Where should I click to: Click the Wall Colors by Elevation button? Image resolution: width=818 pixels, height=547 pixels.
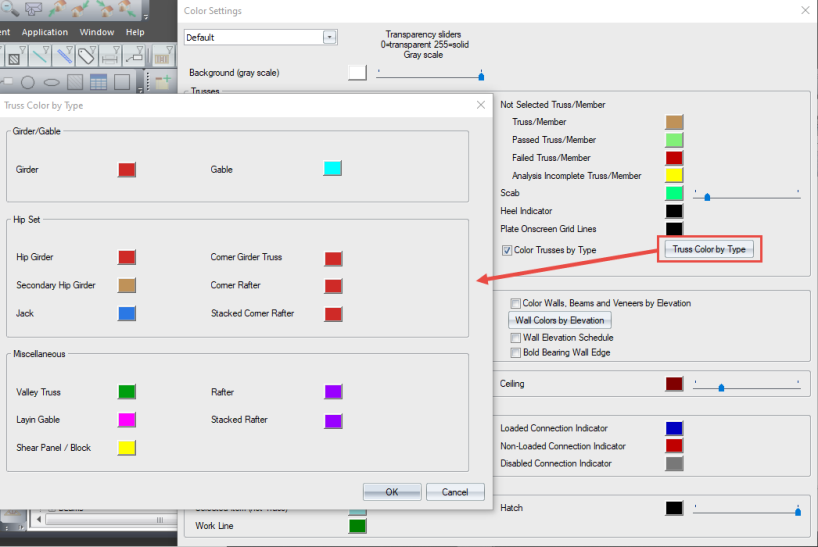[560, 320]
